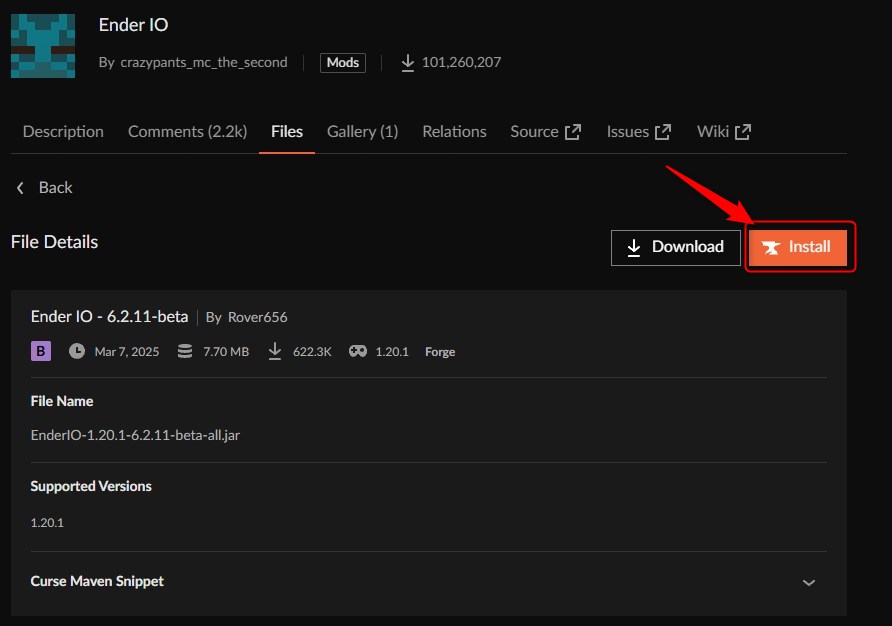Click the download count icon beside 622.3K
The height and width of the screenshot is (626, 892).
tap(275, 351)
